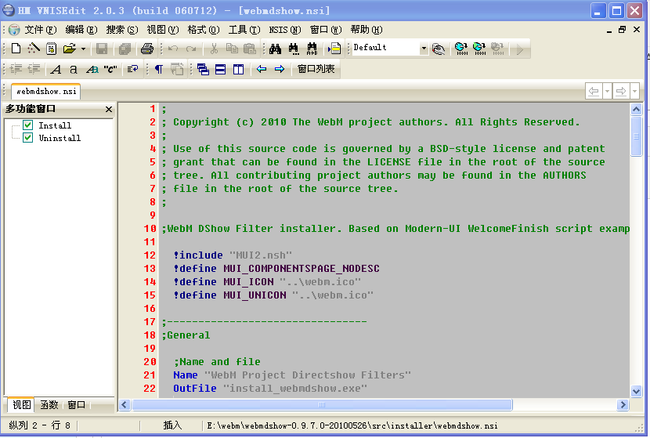This screenshot has width=650, height=438.
Task: Switch to the 窗口 tab in side panel
Action: 76,405
